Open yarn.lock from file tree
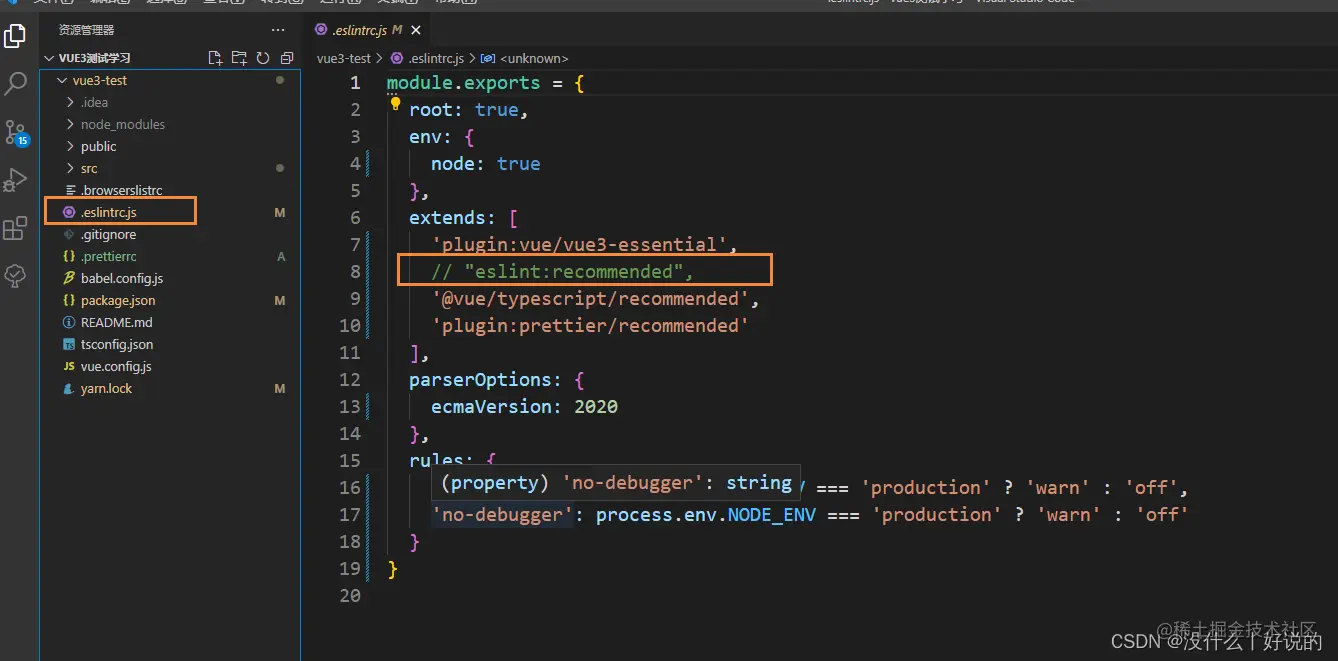1338x661 pixels. click(106, 388)
